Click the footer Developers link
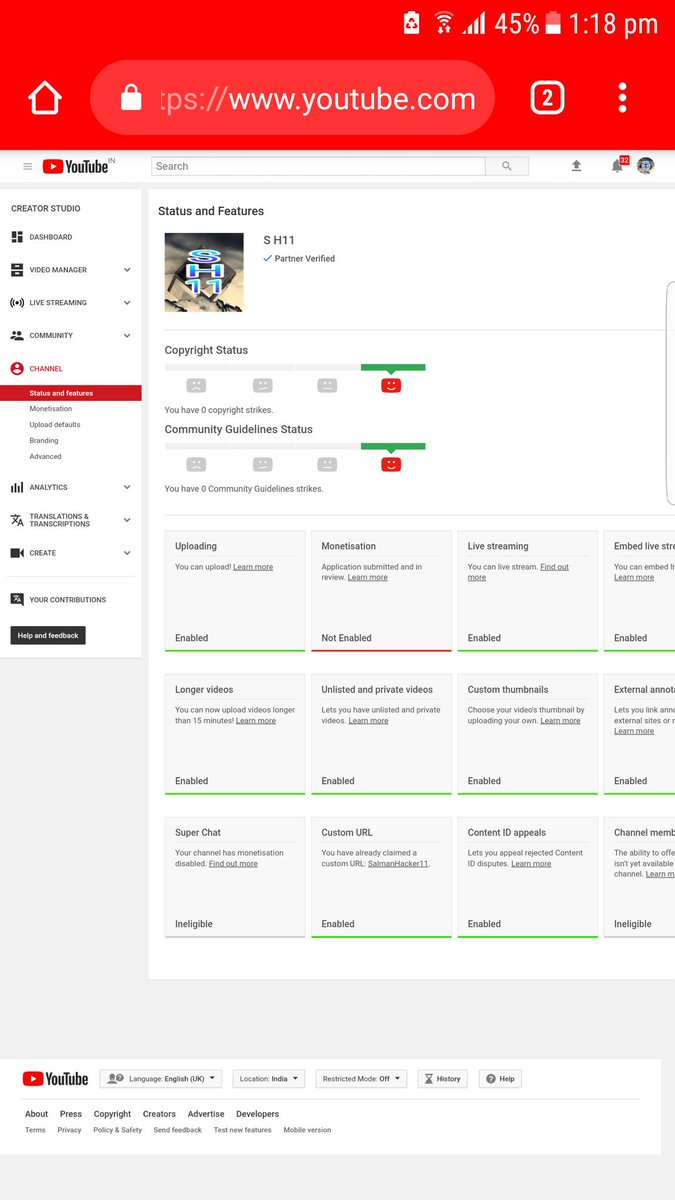Image resolution: width=675 pixels, height=1200 pixels. click(258, 1114)
